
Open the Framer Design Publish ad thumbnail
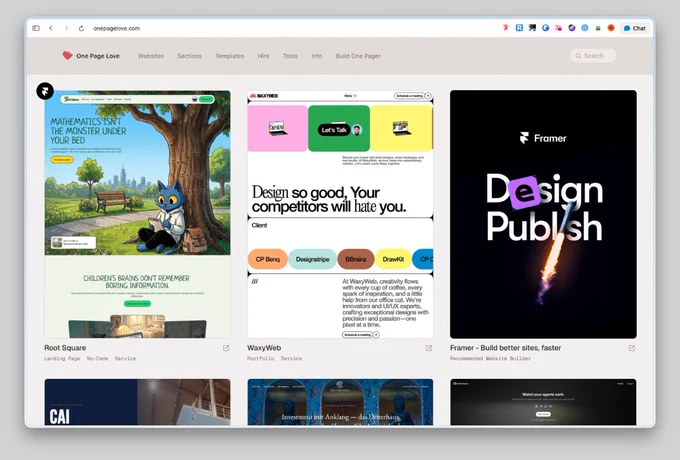tap(543, 214)
